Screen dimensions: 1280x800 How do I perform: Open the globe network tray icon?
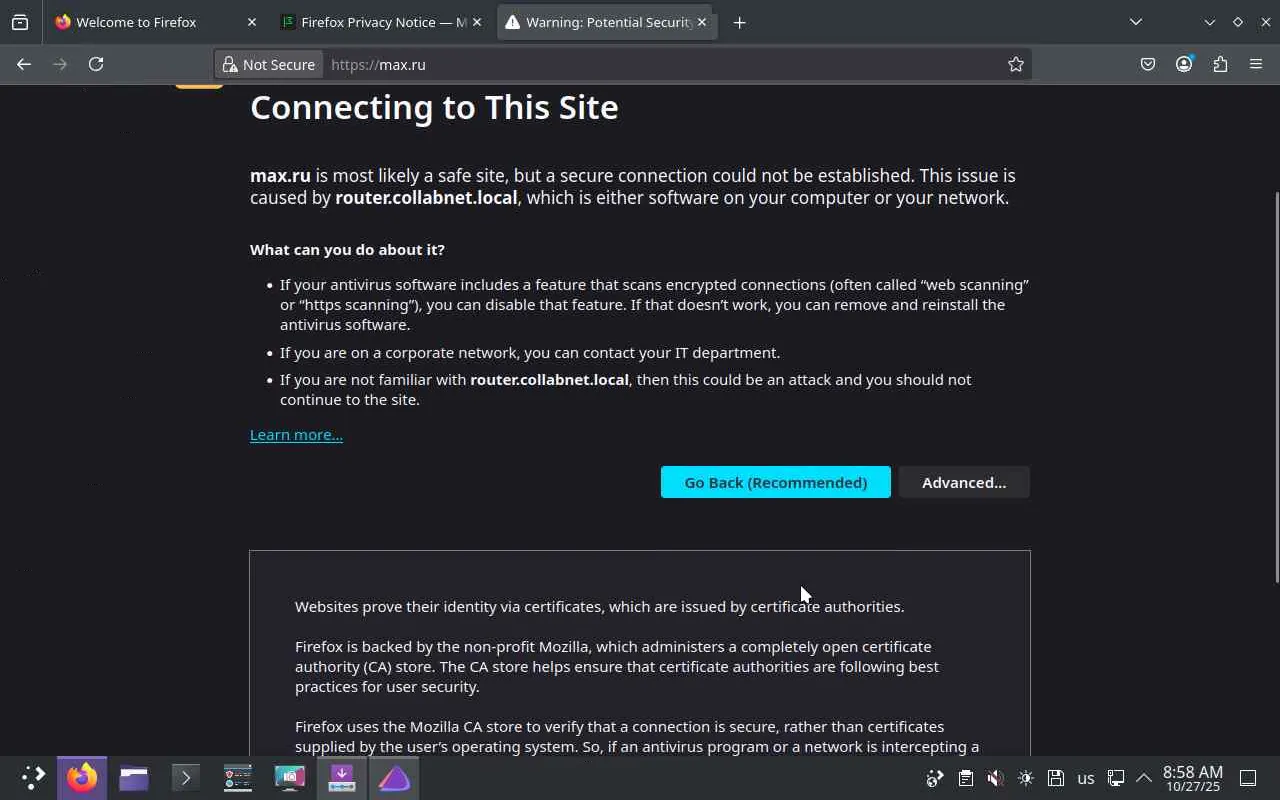[x=935, y=778]
